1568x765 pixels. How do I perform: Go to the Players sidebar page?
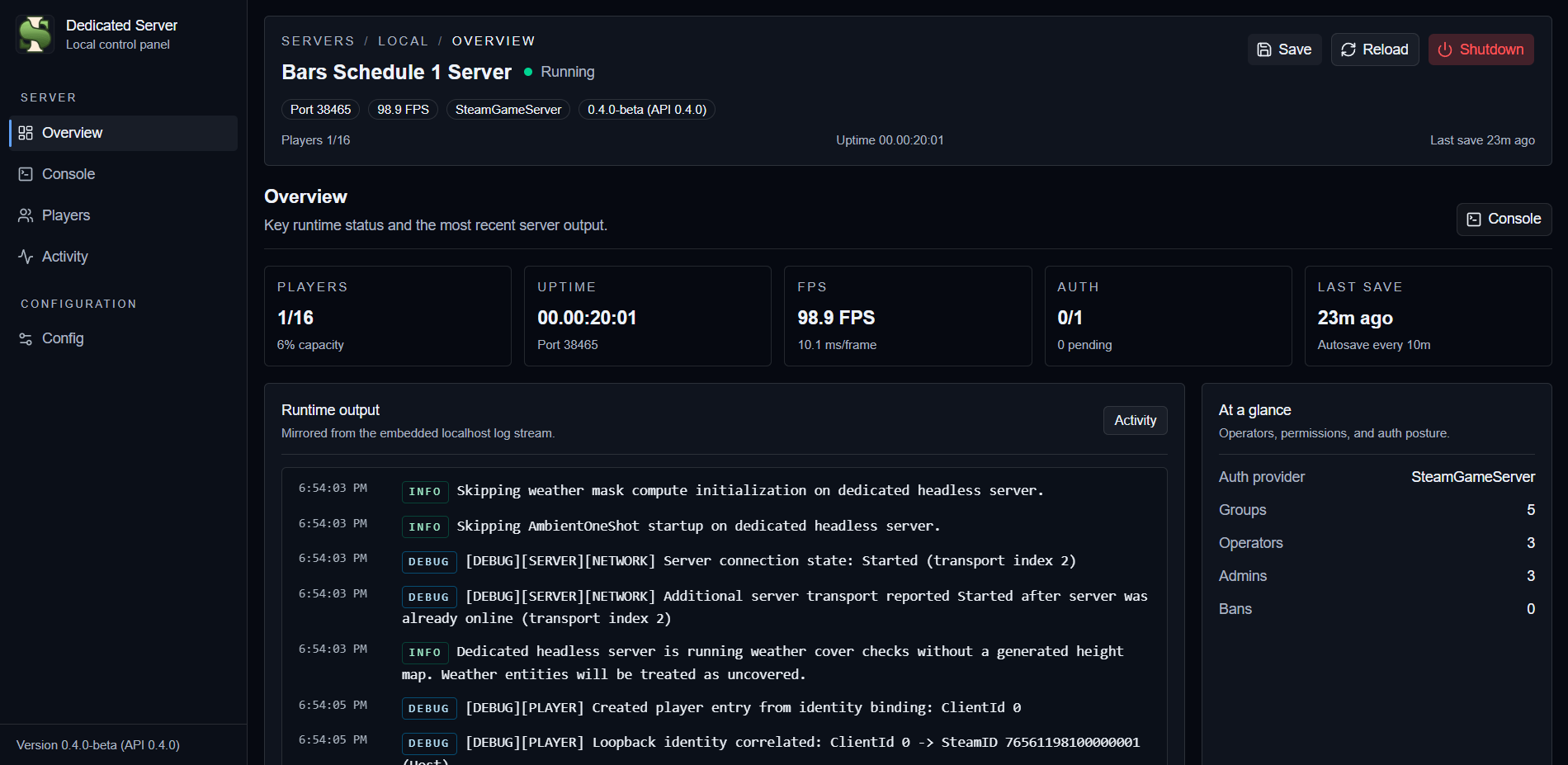[124, 215]
